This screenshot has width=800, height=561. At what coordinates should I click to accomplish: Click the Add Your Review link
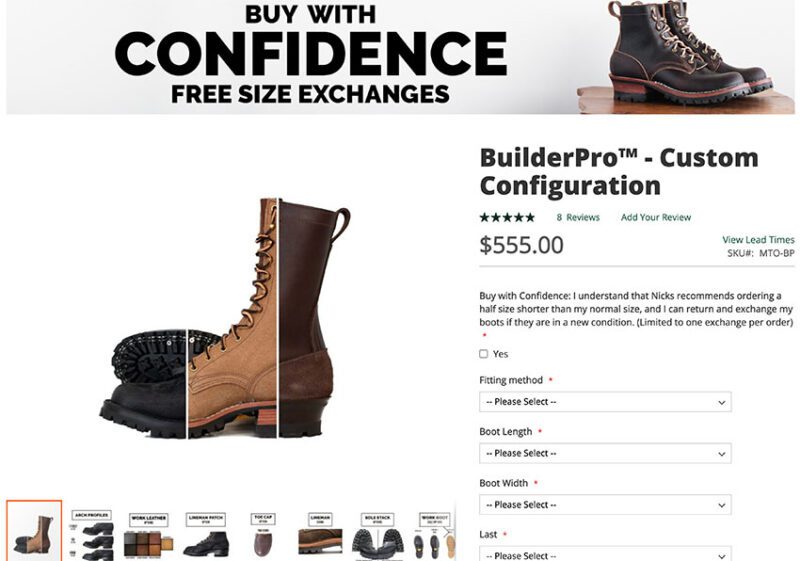tap(655, 217)
